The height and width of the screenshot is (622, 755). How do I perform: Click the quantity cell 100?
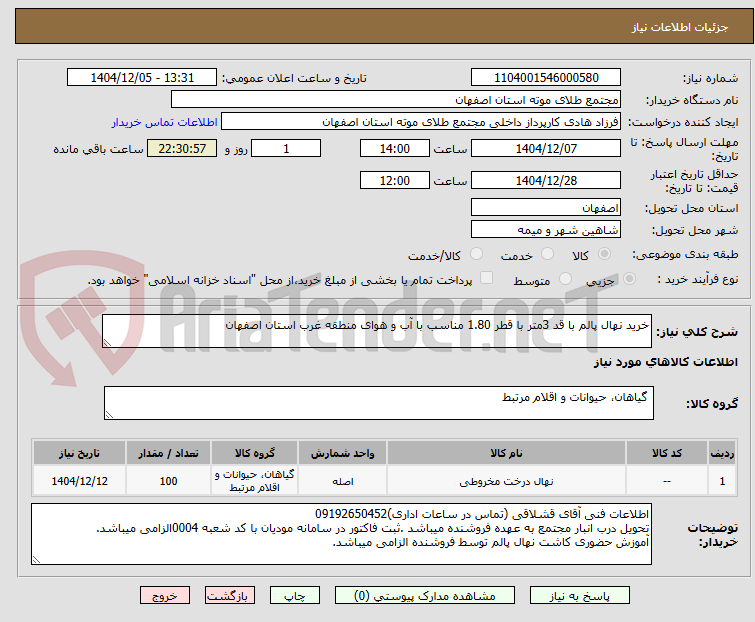point(168,480)
